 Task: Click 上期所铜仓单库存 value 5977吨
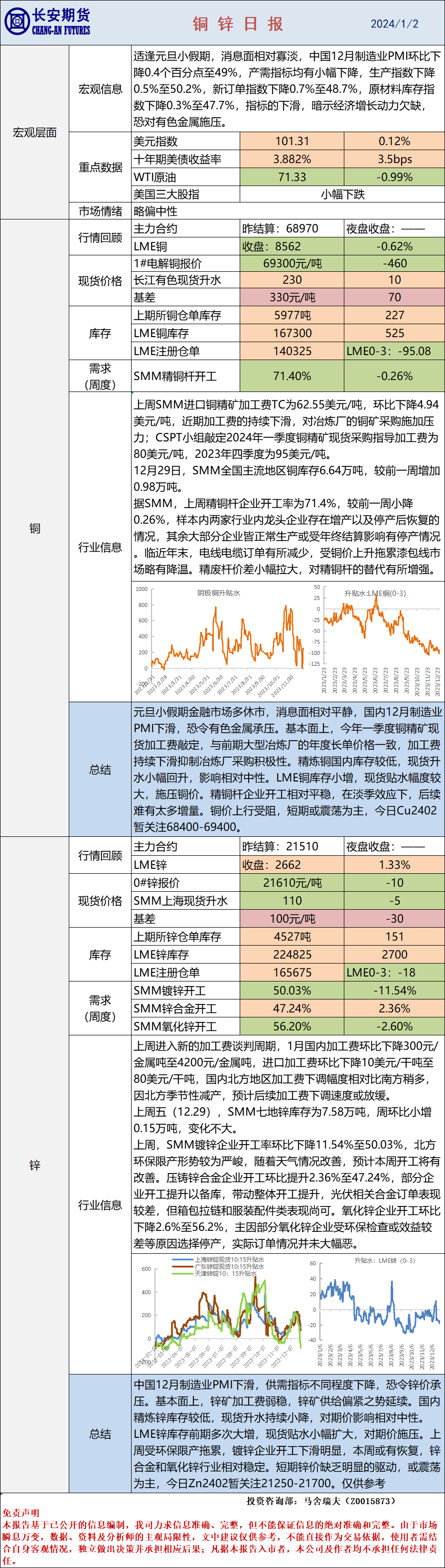click(292, 315)
